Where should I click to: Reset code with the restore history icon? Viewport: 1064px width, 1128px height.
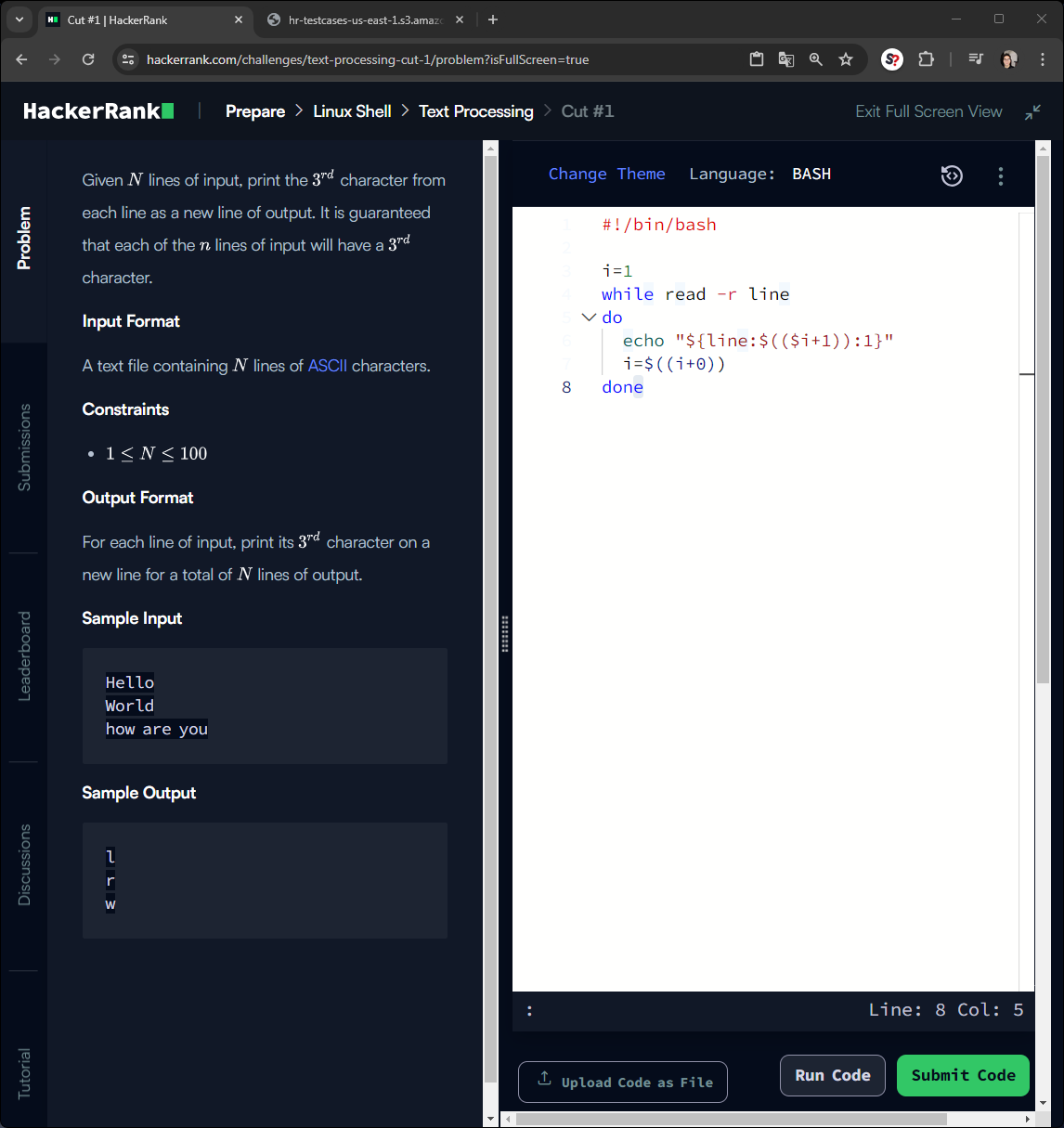(x=952, y=175)
